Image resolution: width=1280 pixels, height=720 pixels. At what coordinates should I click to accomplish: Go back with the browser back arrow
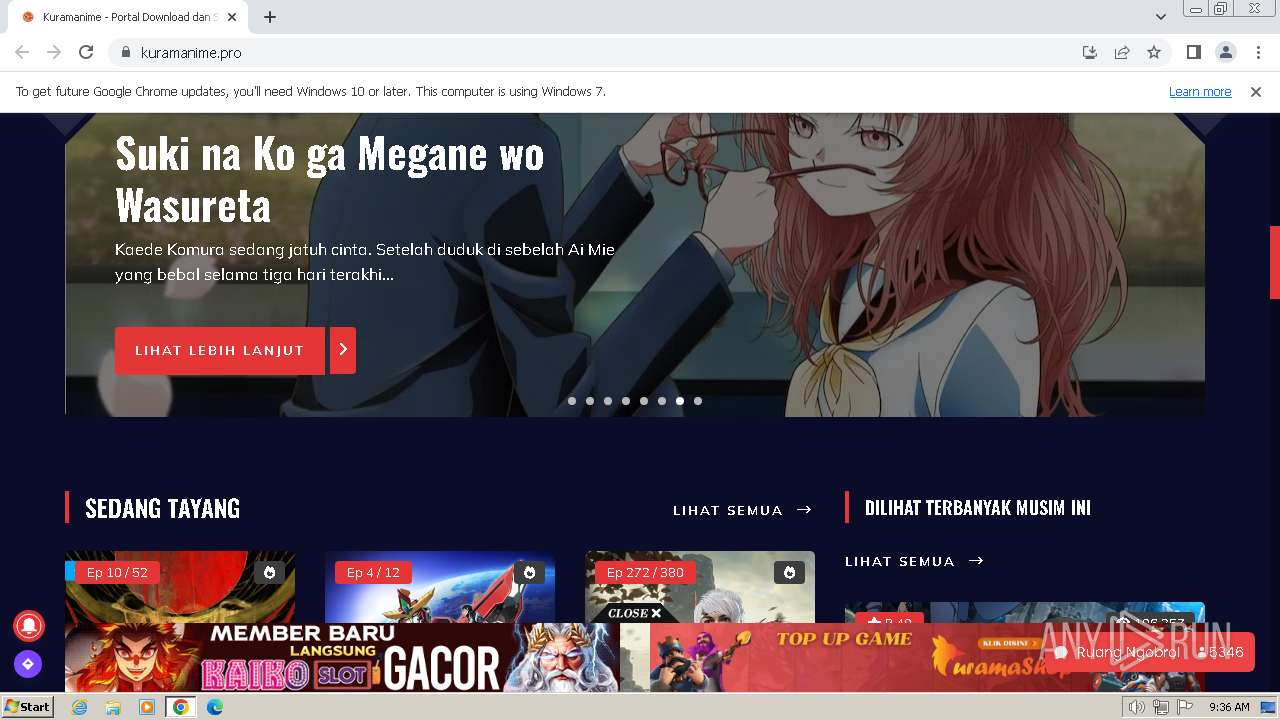coord(22,52)
